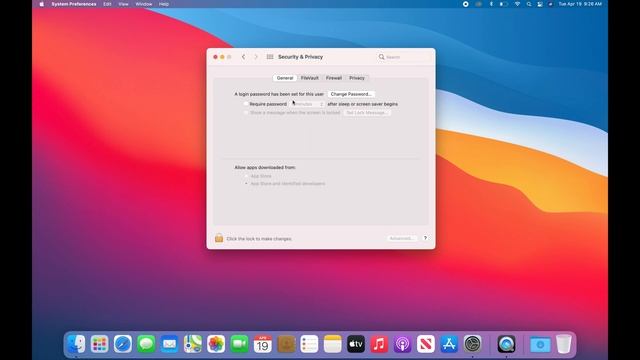Viewport: 640px width, 360px height.
Task: Open Trash in the Dock
Action: coord(564,344)
